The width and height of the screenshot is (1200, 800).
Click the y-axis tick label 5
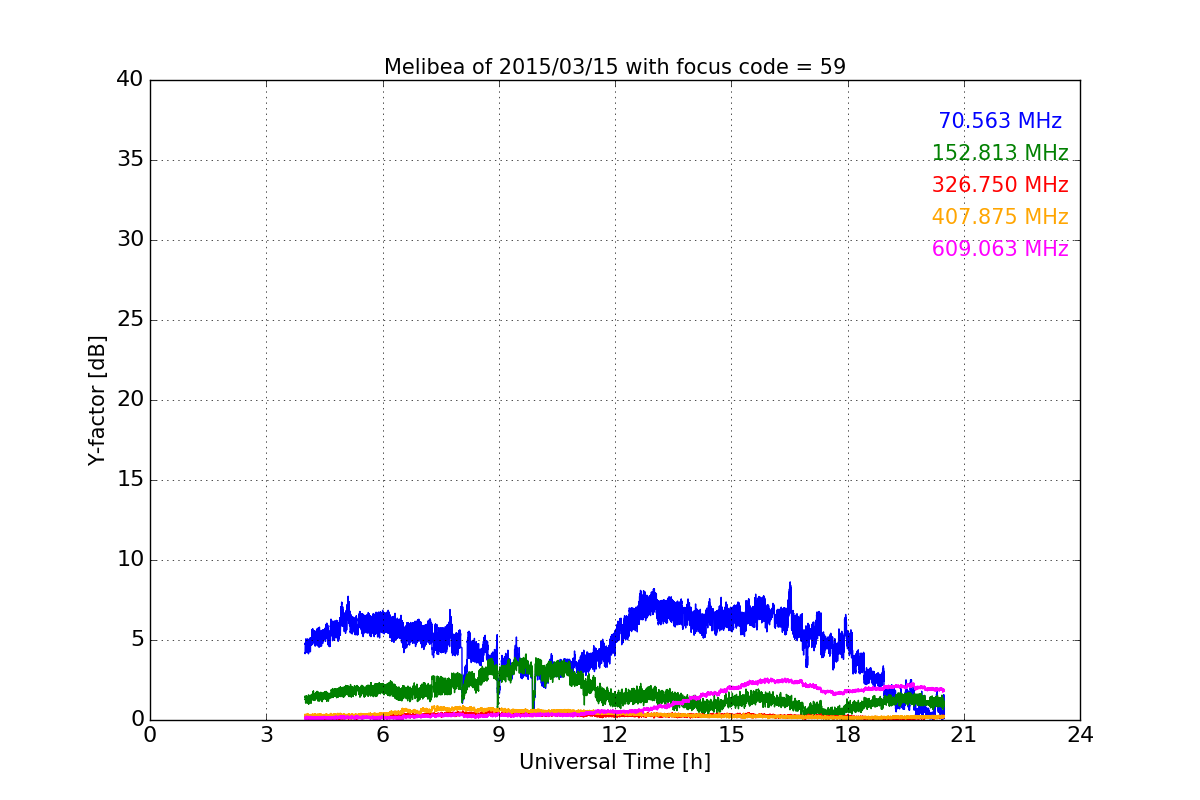pyautogui.click(x=136, y=640)
